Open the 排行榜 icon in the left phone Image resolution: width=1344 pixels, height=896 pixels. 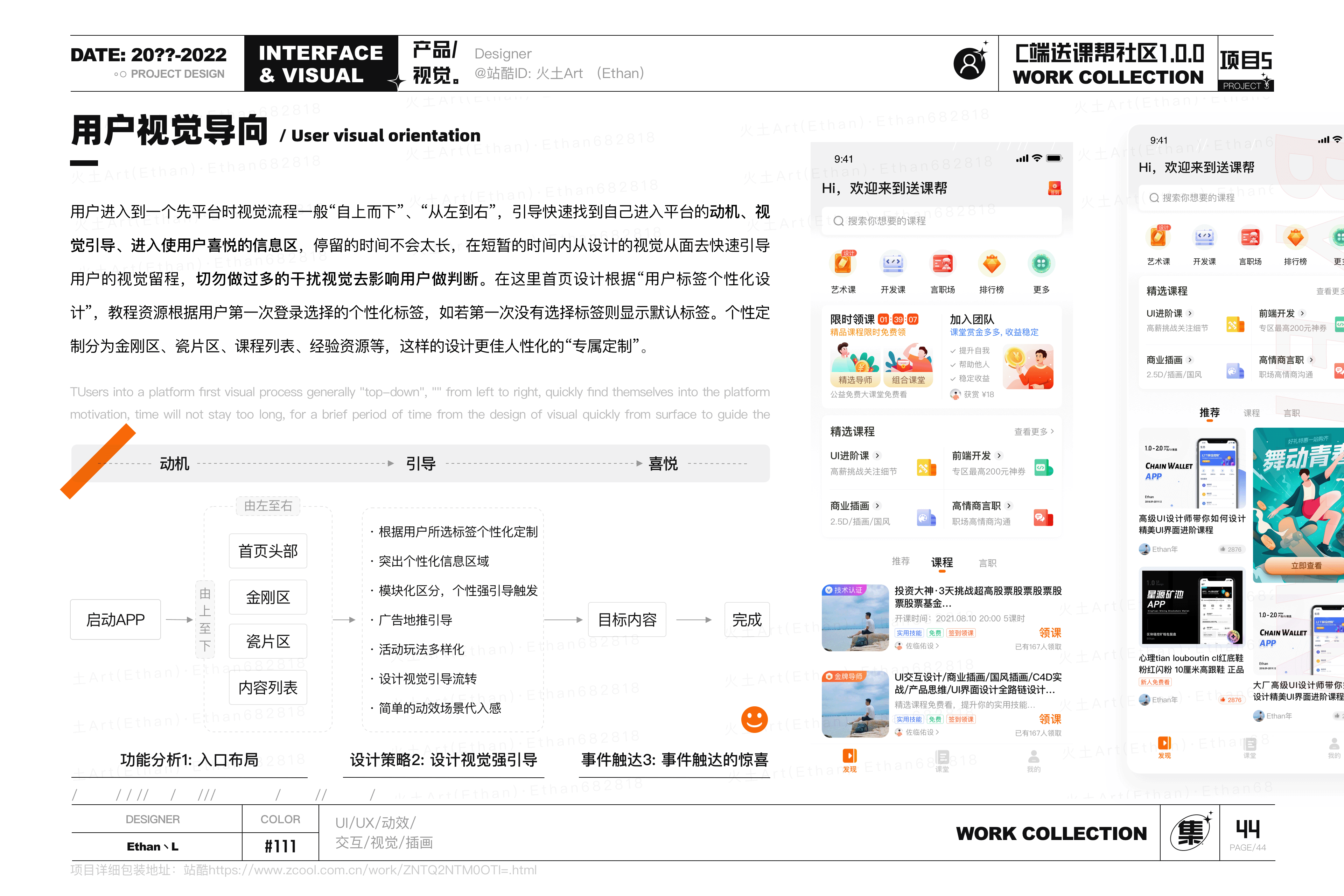point(992,264)
